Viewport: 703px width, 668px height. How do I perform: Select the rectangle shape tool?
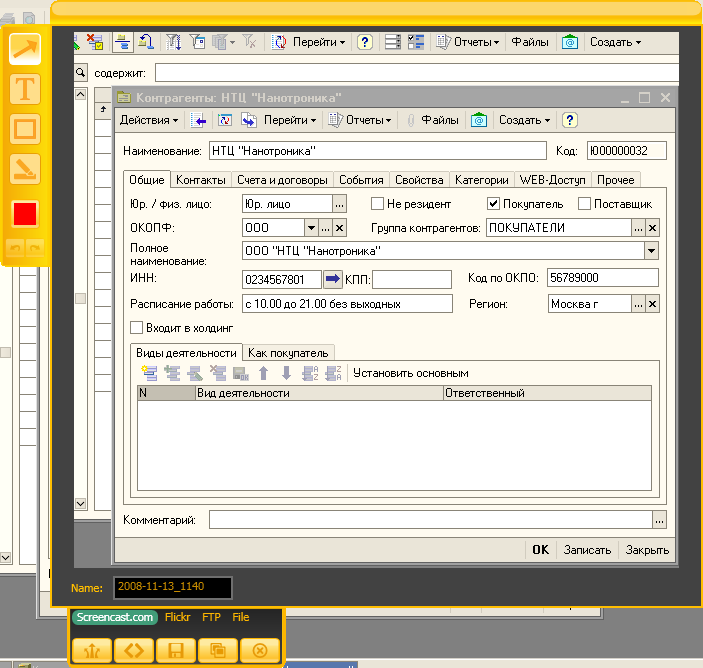(x=25, y=129)
